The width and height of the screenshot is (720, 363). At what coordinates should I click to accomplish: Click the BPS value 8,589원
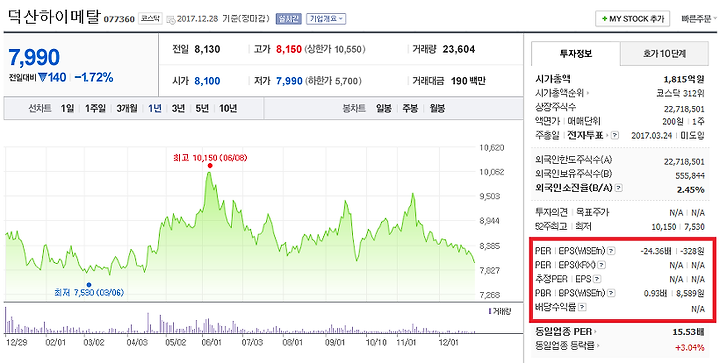point(691,293)
